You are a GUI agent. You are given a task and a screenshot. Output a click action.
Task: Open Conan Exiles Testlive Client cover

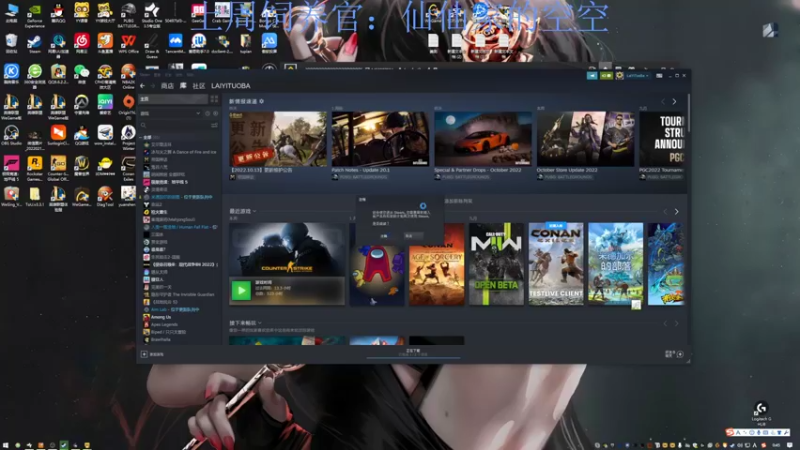pos(556,264)
